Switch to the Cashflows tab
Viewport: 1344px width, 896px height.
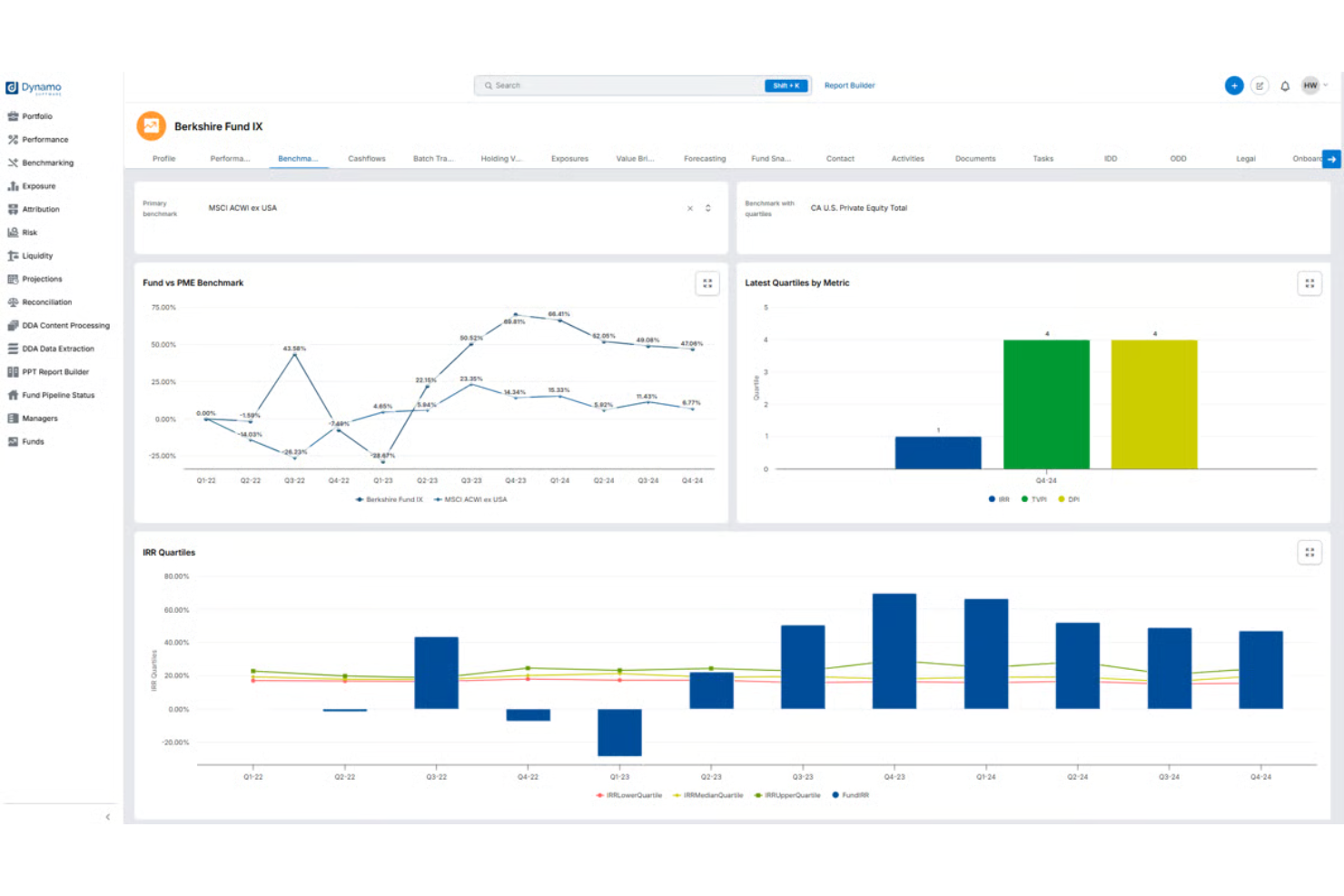(367, 159)
